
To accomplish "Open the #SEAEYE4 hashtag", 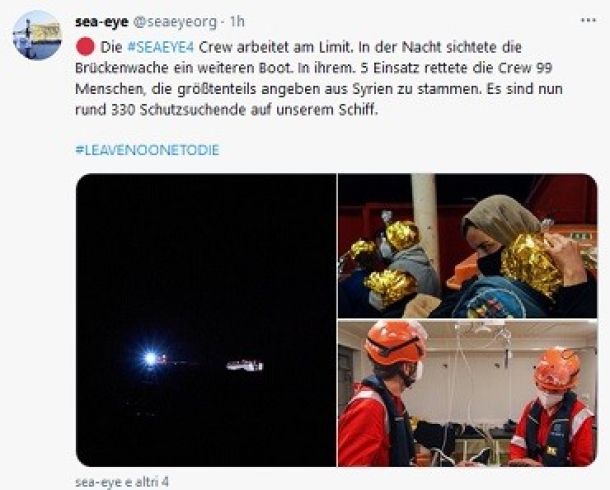I will 160,47.
